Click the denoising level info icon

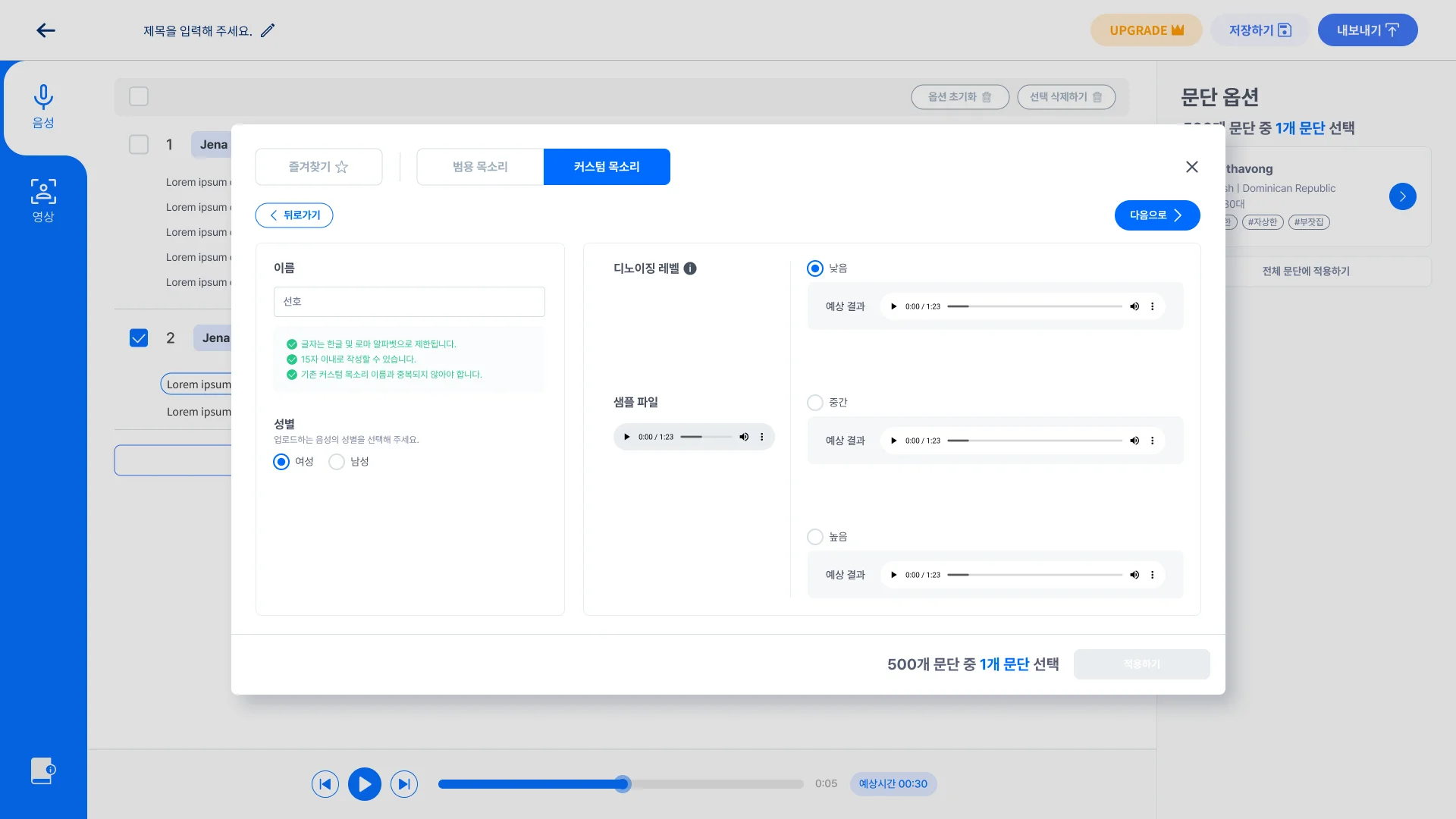pyautogui.click(x=690, y=268)
